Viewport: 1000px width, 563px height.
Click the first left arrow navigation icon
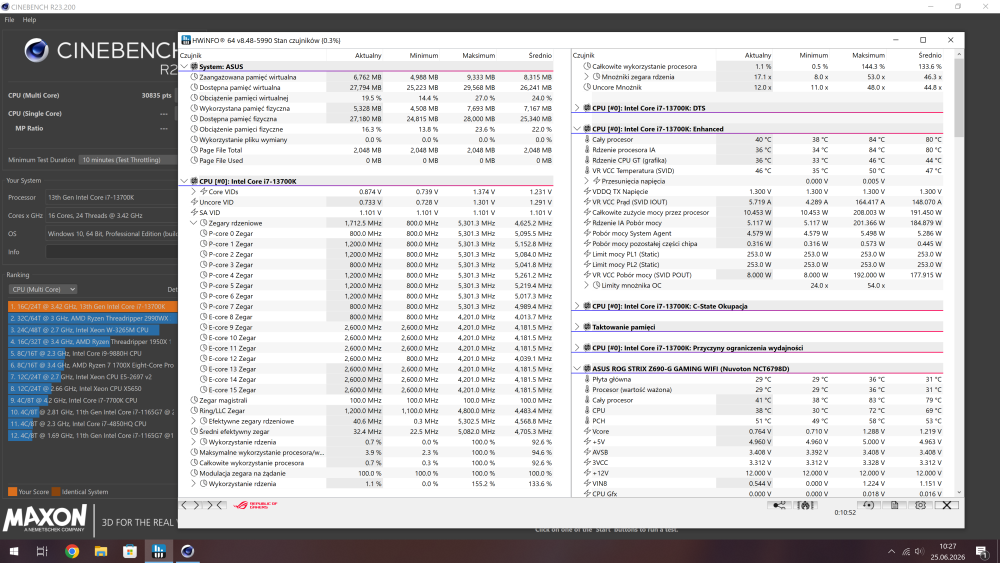point(184,505)
